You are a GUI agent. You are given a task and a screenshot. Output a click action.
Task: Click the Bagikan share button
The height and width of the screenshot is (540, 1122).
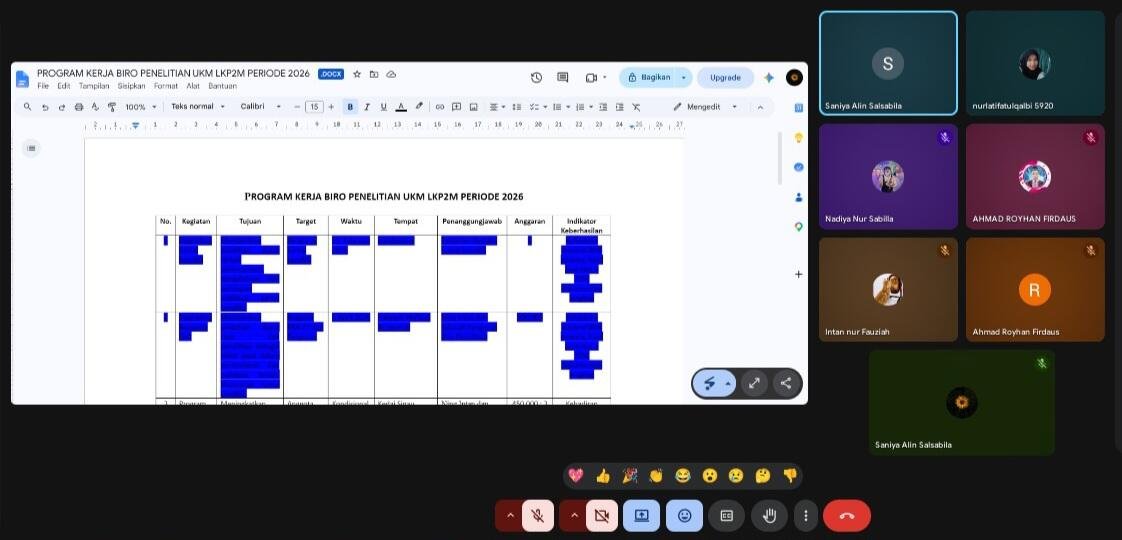(x=648, y=77)
